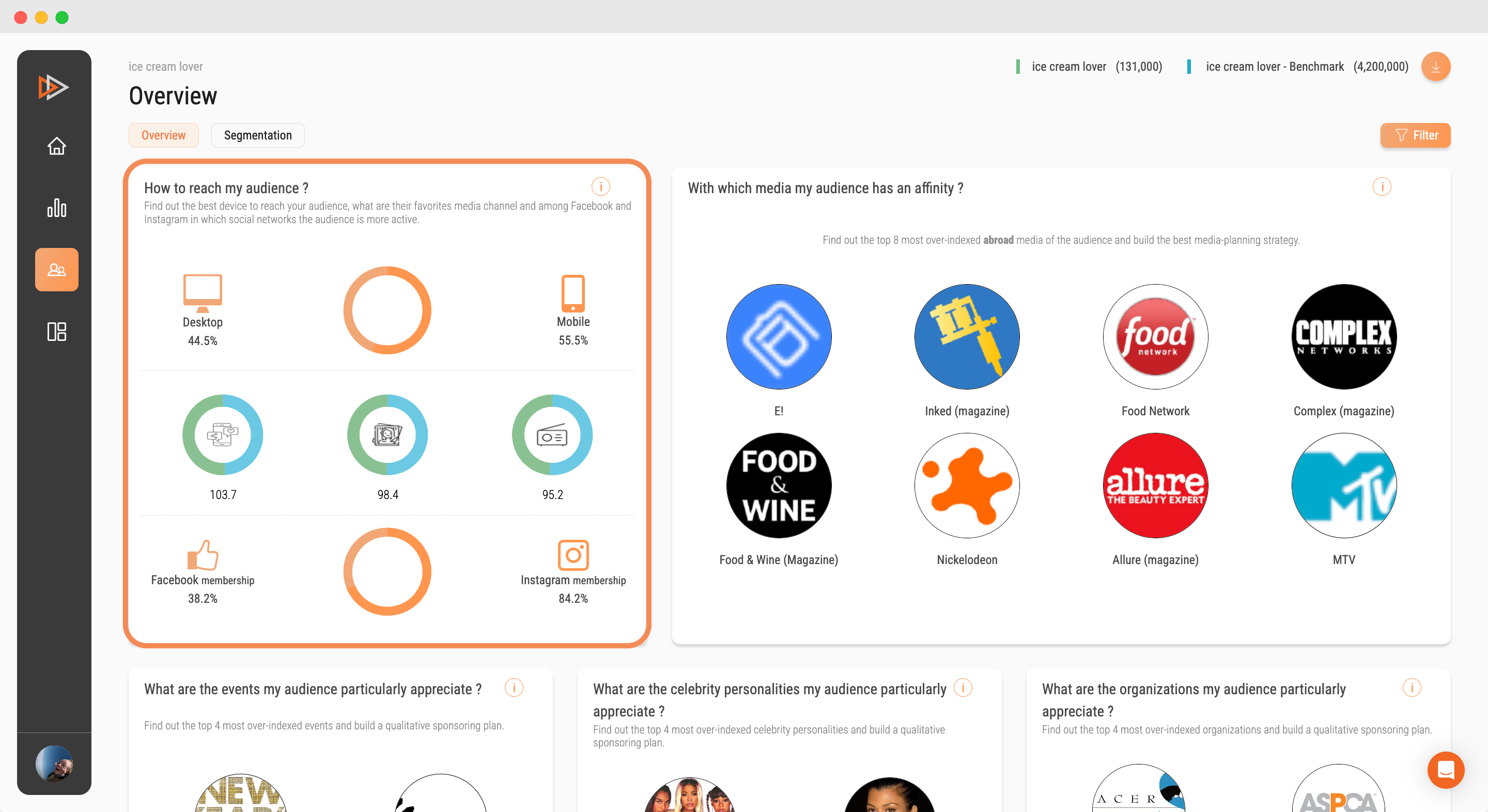1488x812 pixels.
Task: Switch to the Segmentation tab
Action: pyautogui.click(x=257, y=135)
